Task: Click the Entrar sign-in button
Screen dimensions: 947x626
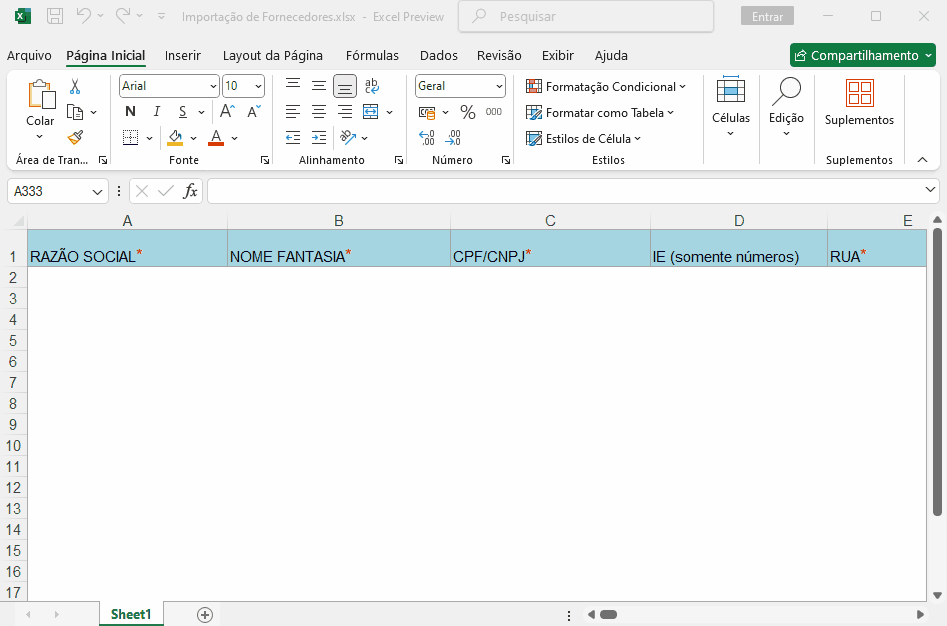Action: click(x=767, y=16)
